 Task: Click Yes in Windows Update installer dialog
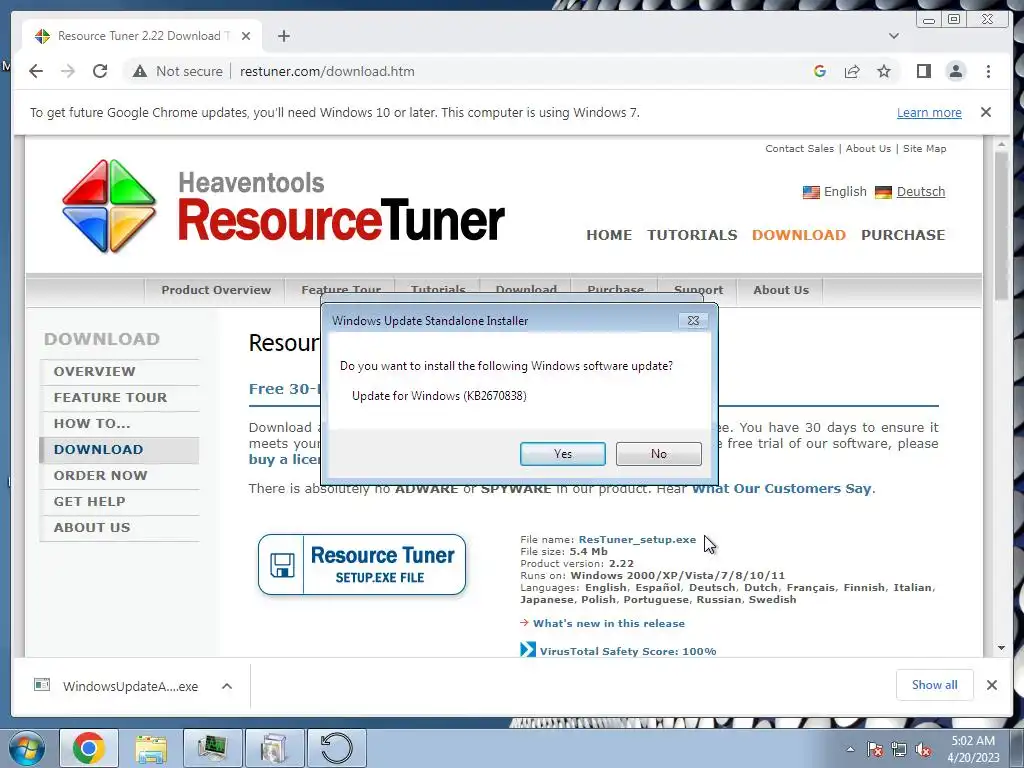[x=562, y=454]
